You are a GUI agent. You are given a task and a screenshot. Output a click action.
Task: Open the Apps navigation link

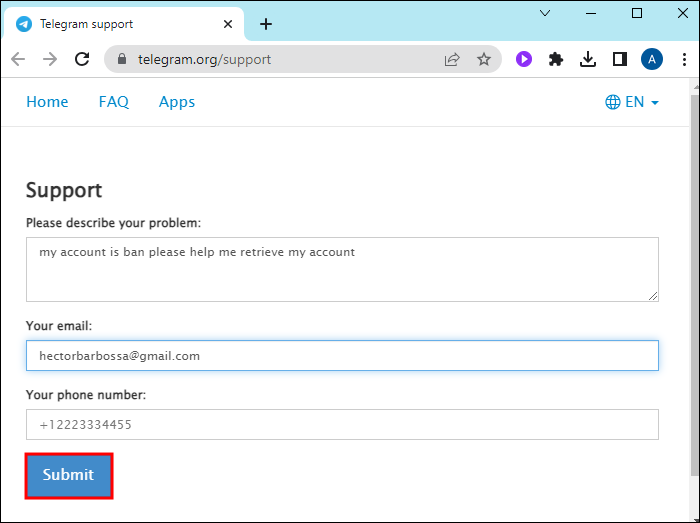click(x=177, y=102)
